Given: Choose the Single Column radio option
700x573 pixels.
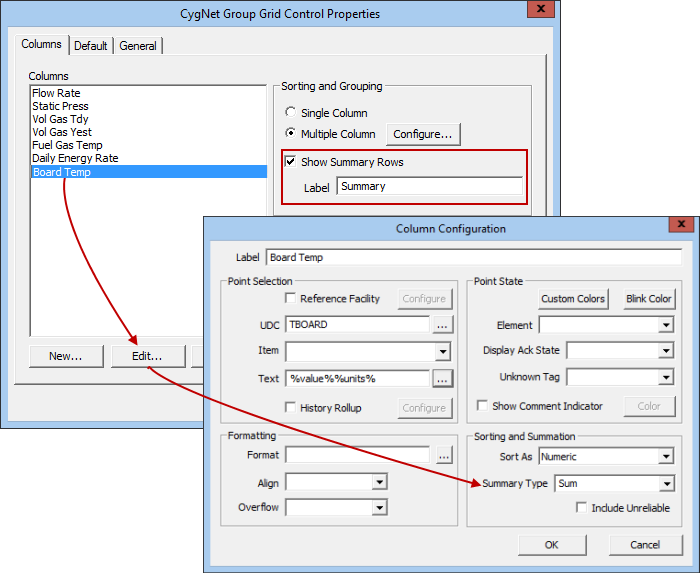Looking at the screenshot, I should (291, 112).
